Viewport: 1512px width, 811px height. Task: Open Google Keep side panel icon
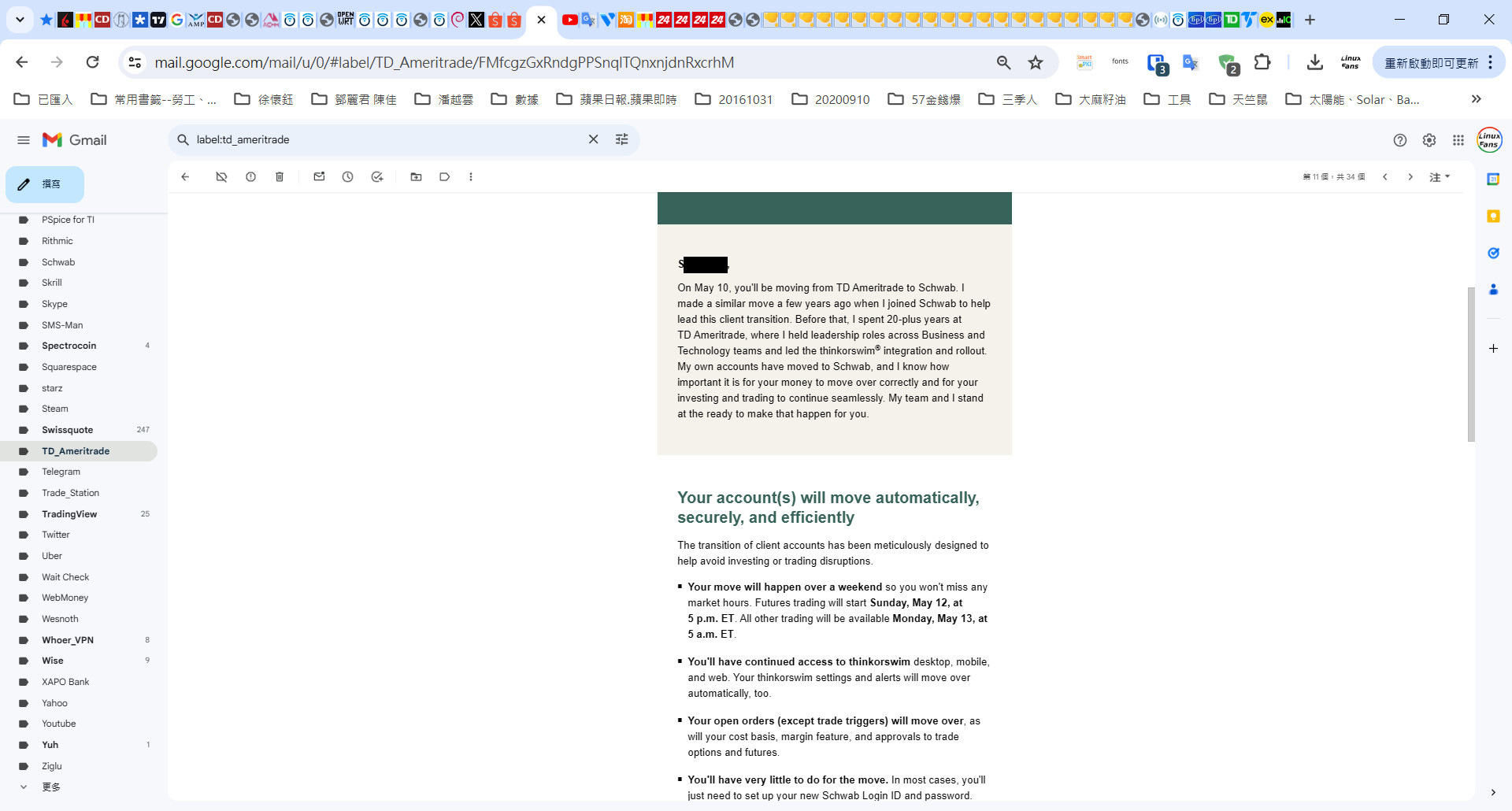click(1493, 216)
